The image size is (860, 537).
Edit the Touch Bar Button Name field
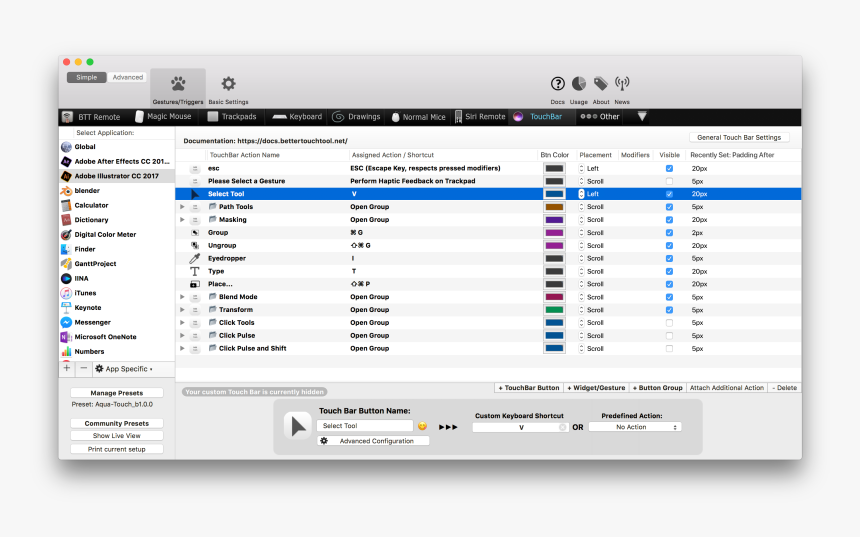[x=365, y=426]
